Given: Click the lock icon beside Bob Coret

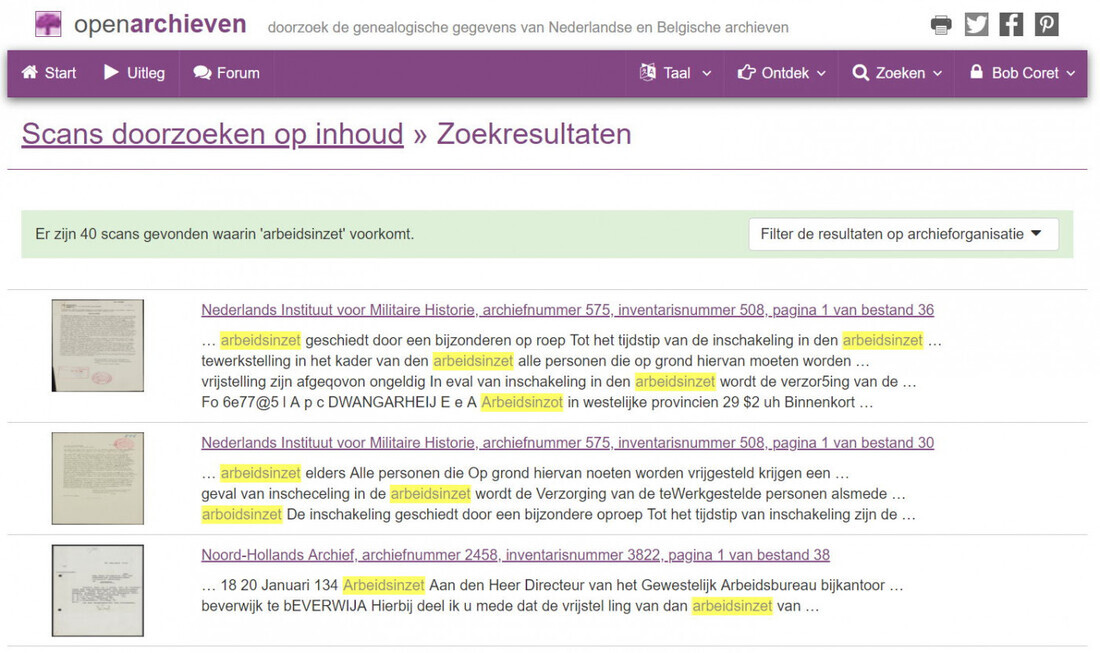Looking at the screenshot, I should click(976, 72).
